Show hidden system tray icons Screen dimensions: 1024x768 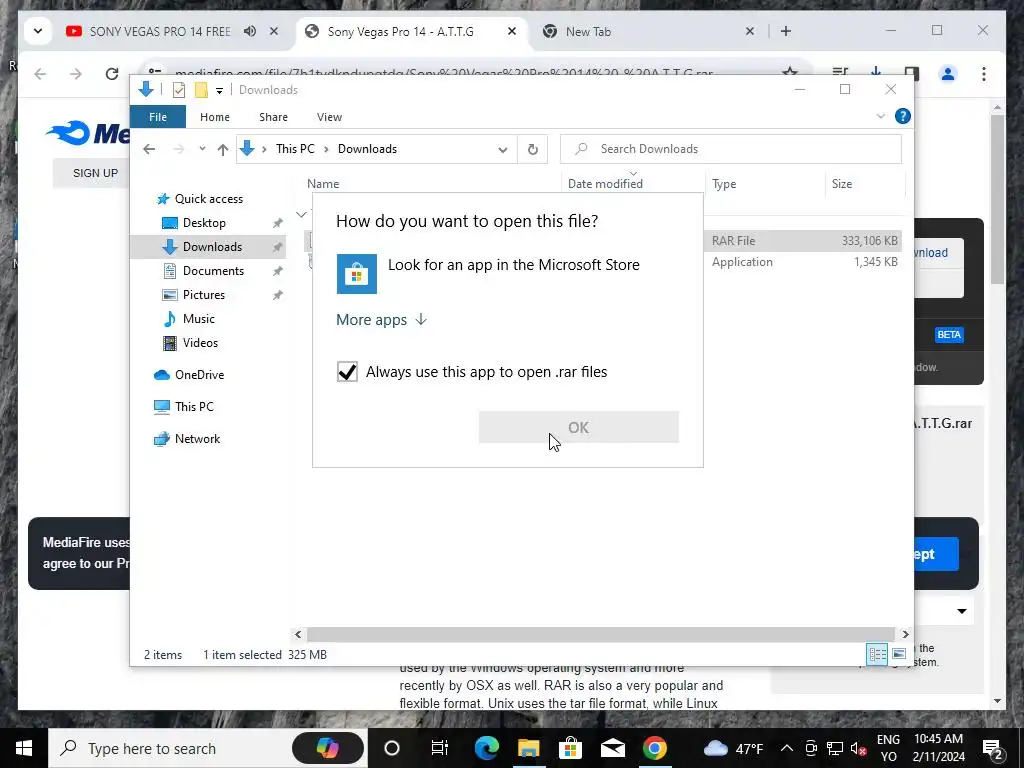pyautogui.click(x=787, y=748)
